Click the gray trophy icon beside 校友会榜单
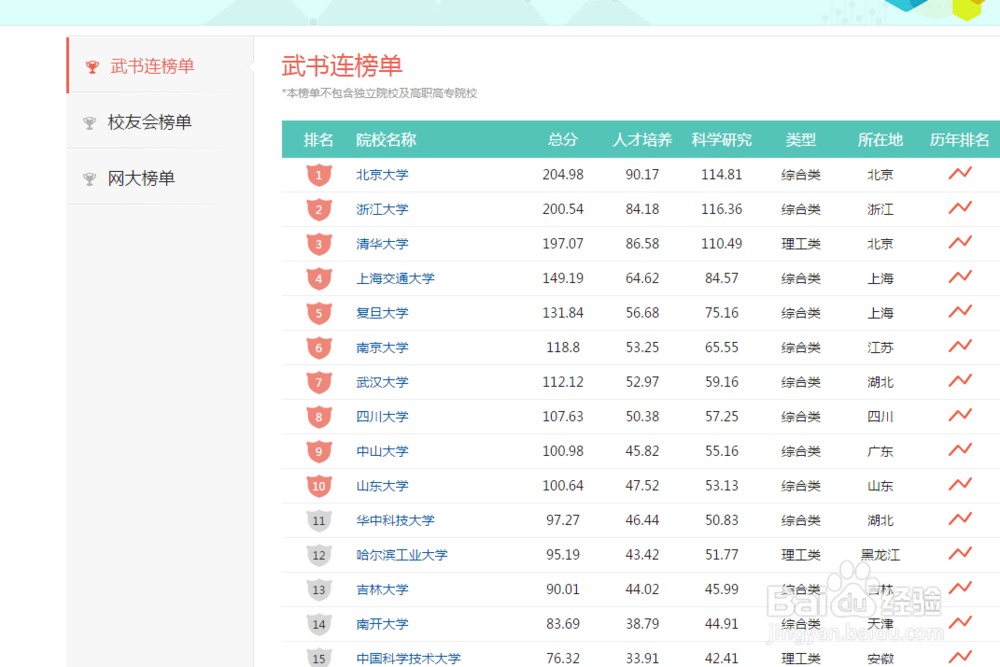Image resolution: width=1000 pixels, height=667 pixels. pyautogui.click(x=90, y=122)
